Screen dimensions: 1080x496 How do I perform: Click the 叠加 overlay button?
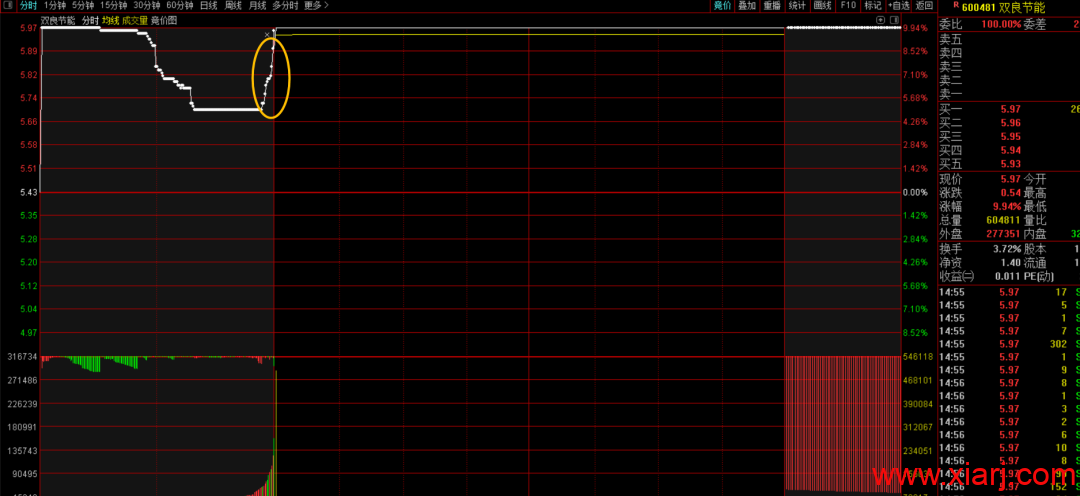747,6
